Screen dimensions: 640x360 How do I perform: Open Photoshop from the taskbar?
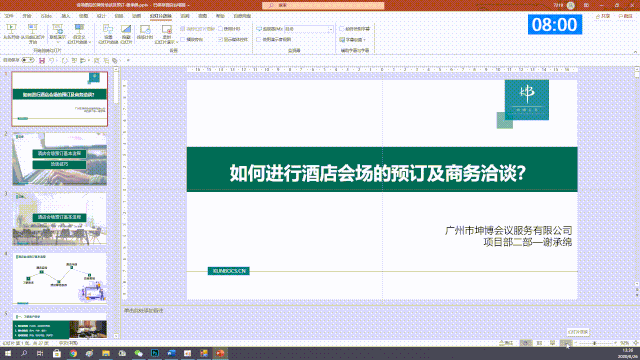[x=155, y=353]
